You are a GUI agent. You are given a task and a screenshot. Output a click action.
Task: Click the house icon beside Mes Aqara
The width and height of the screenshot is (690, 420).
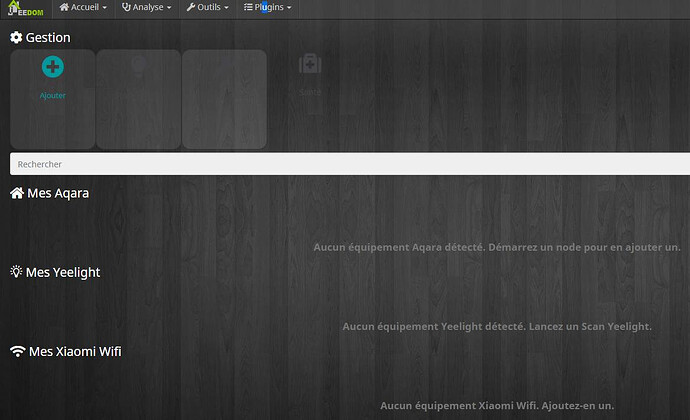point(17,193)
